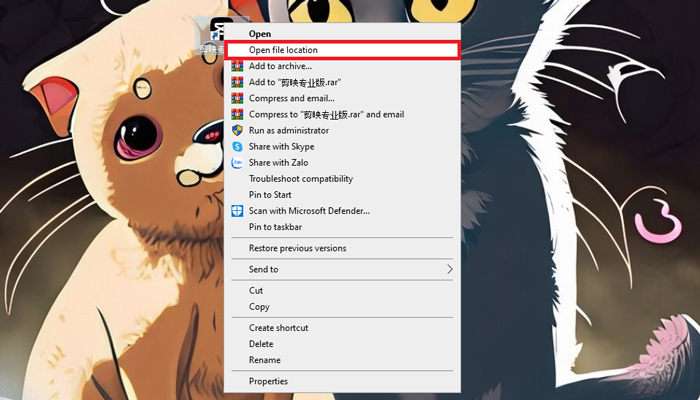Choose Add to archive...
Screen dimensions: 700x400
coord(342,66)
